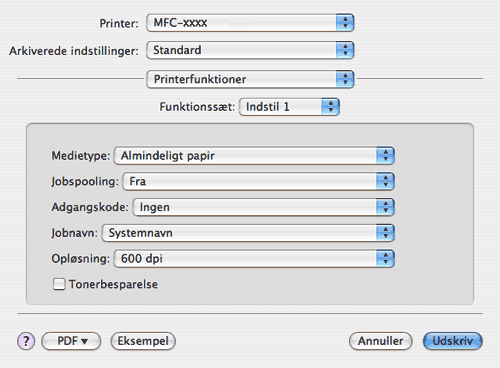Click the Indstil 1 stepper arrows
The width and height of the screenshot is (500, 368).
coord(331,107)
